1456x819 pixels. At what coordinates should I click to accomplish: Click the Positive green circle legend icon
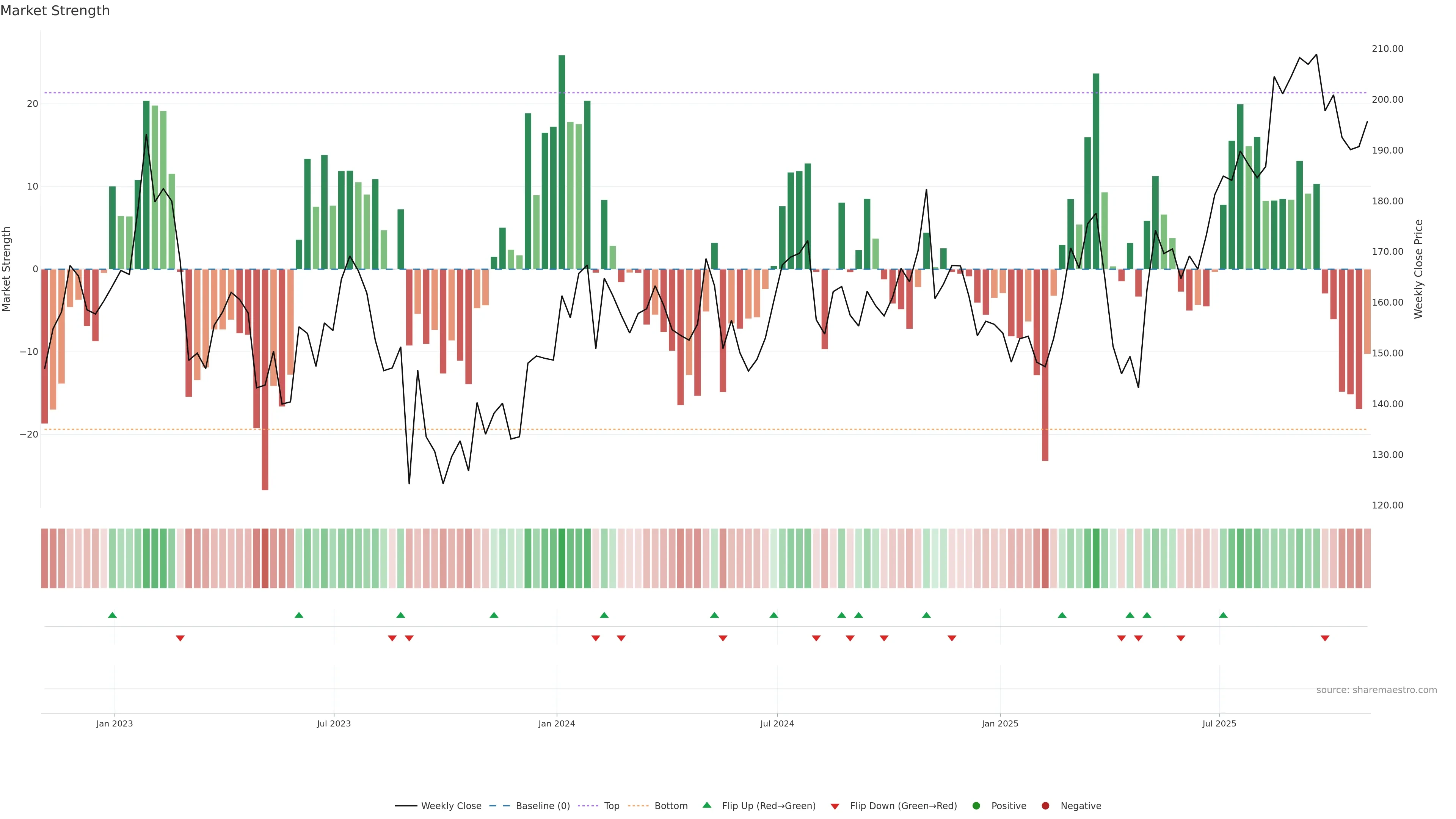(976, 806)
